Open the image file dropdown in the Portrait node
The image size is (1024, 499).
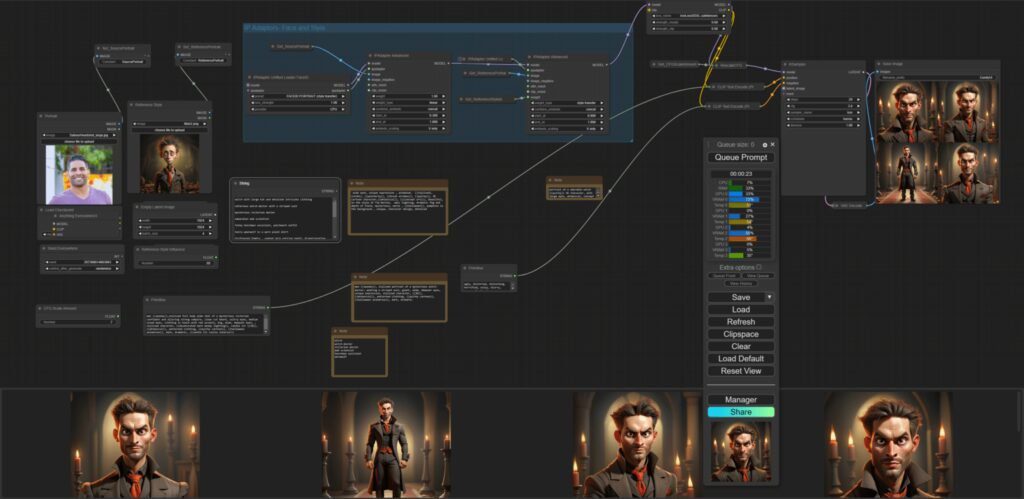point(78,134)
